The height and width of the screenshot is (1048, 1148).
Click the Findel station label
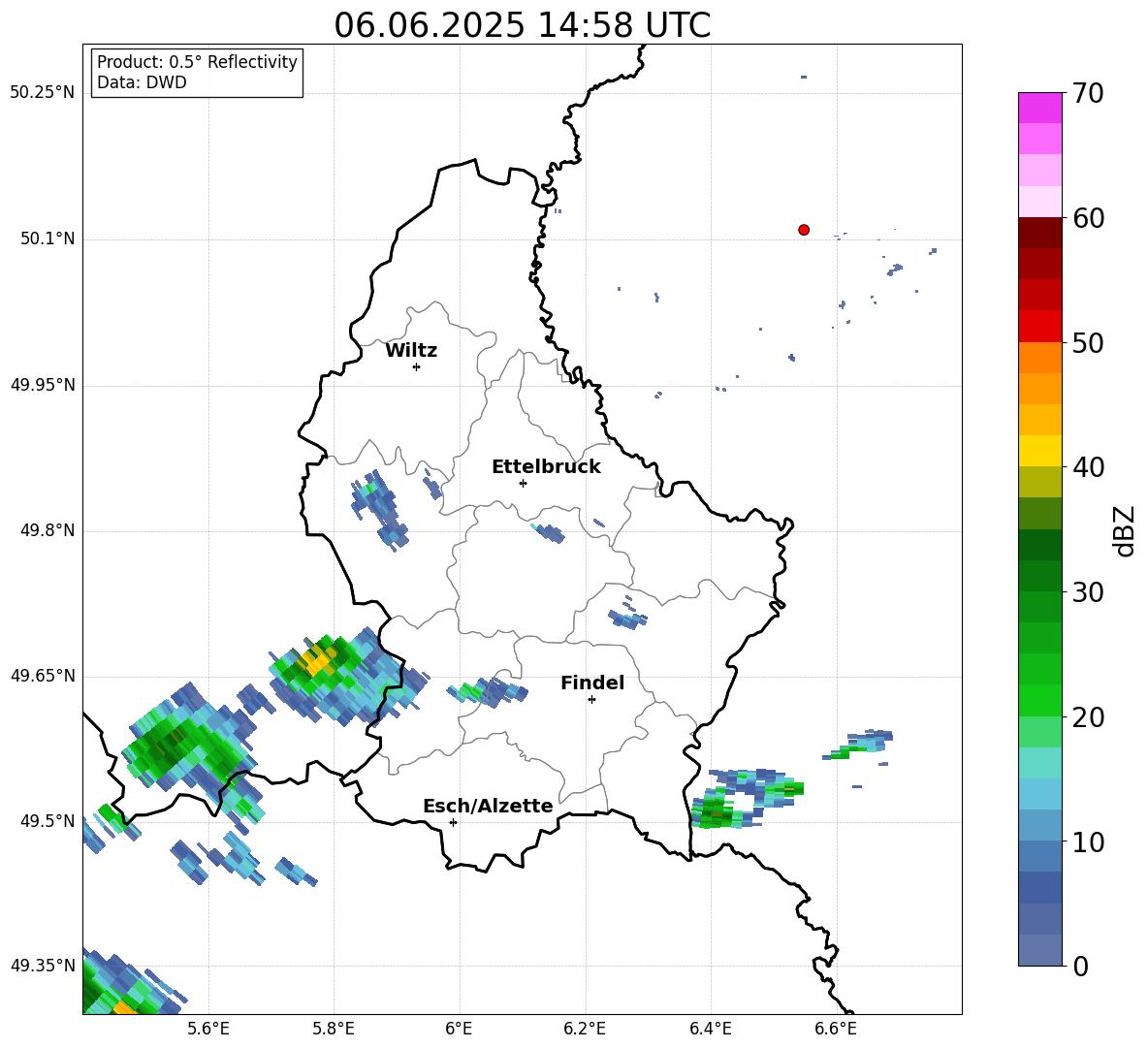tap(592, 683)
